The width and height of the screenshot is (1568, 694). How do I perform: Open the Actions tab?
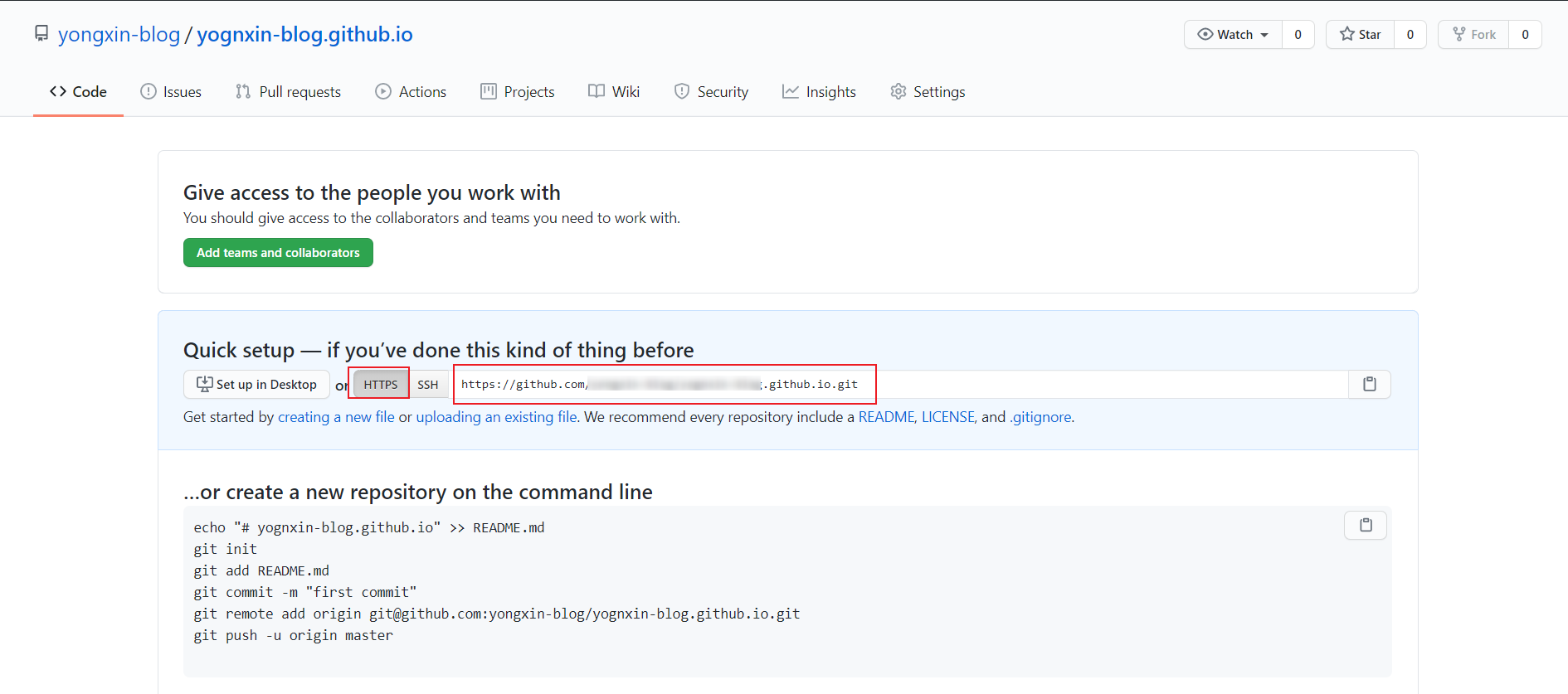tap(411, 92)
